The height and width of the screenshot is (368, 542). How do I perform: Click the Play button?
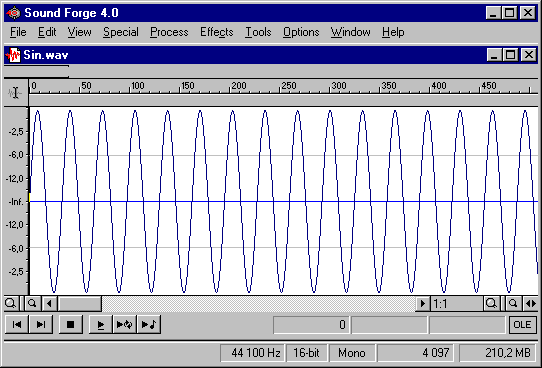(x=101, y=324)
